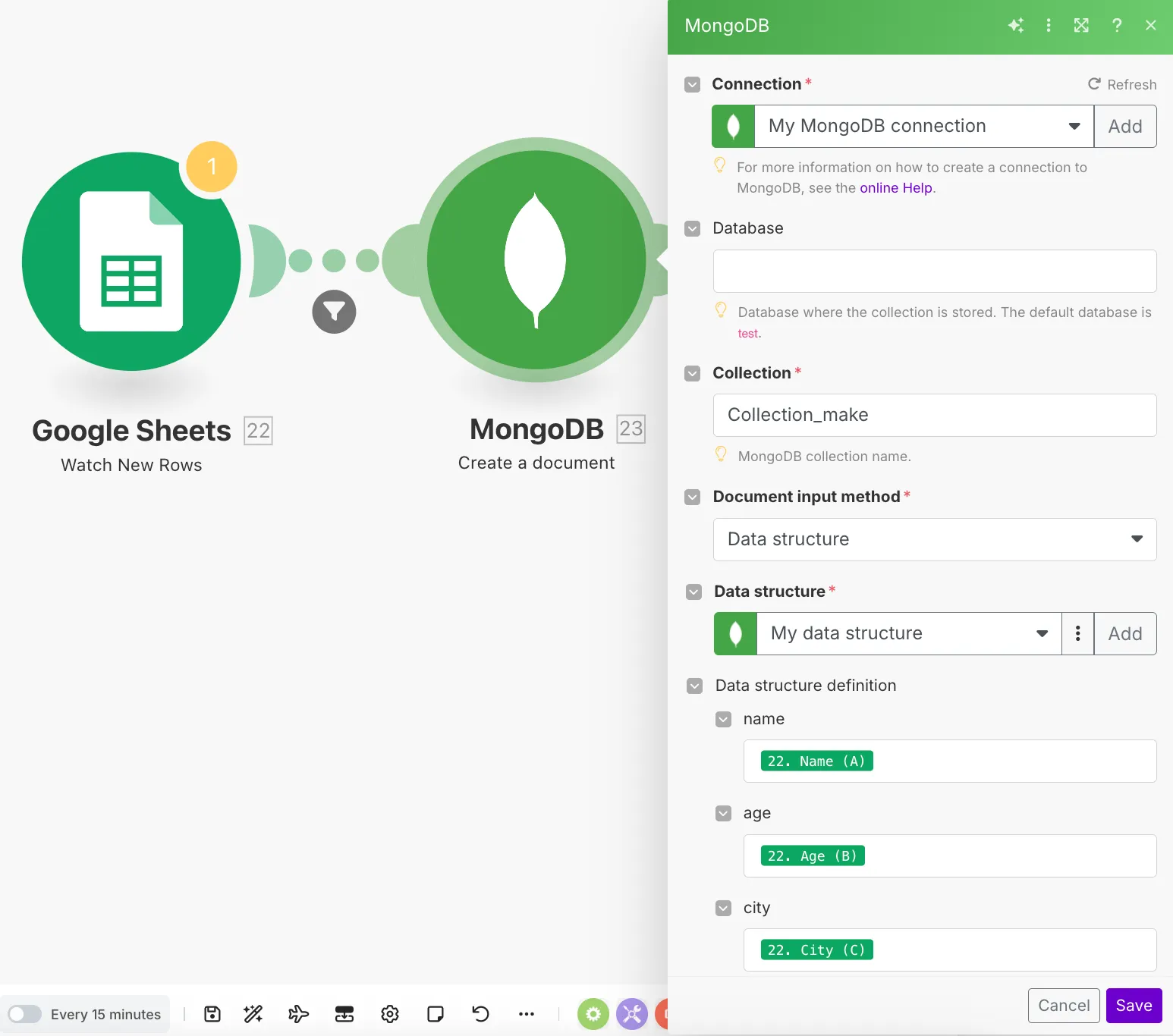Open the scenario inputs icon in toolbar
Image resolution: width=1173 pixels, height=1036 pixels.
pos(344,1014)
